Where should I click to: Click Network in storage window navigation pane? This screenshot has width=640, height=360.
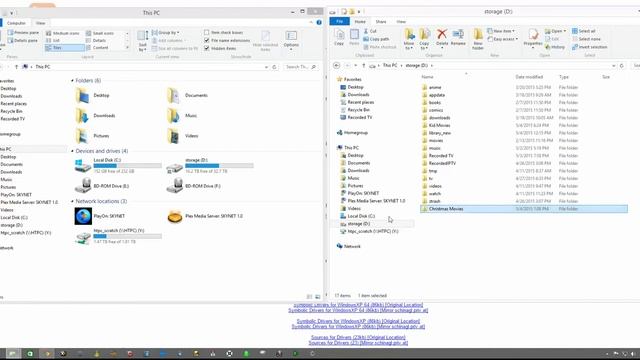[349, 246]
